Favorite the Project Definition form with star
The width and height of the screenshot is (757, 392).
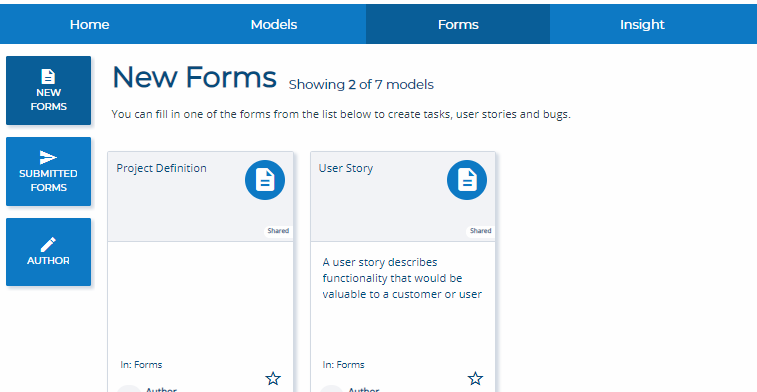[273, 378]
